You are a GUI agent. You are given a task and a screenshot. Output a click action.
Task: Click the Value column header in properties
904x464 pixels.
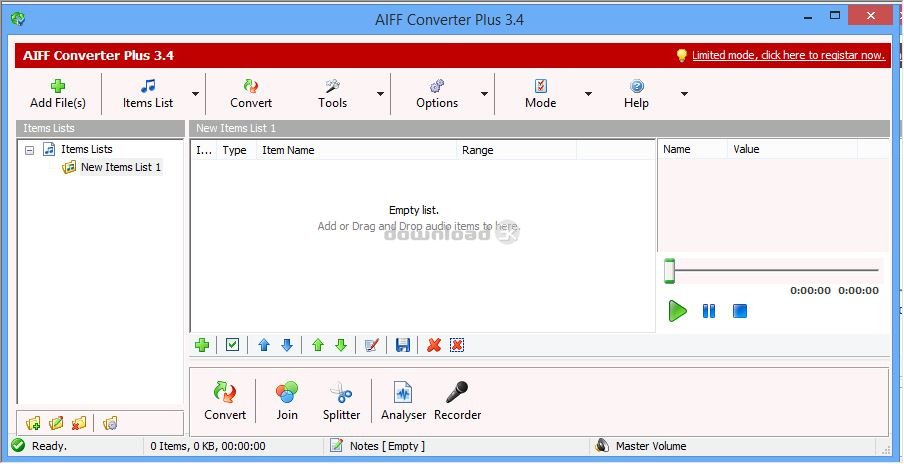[x=793, y=149]
